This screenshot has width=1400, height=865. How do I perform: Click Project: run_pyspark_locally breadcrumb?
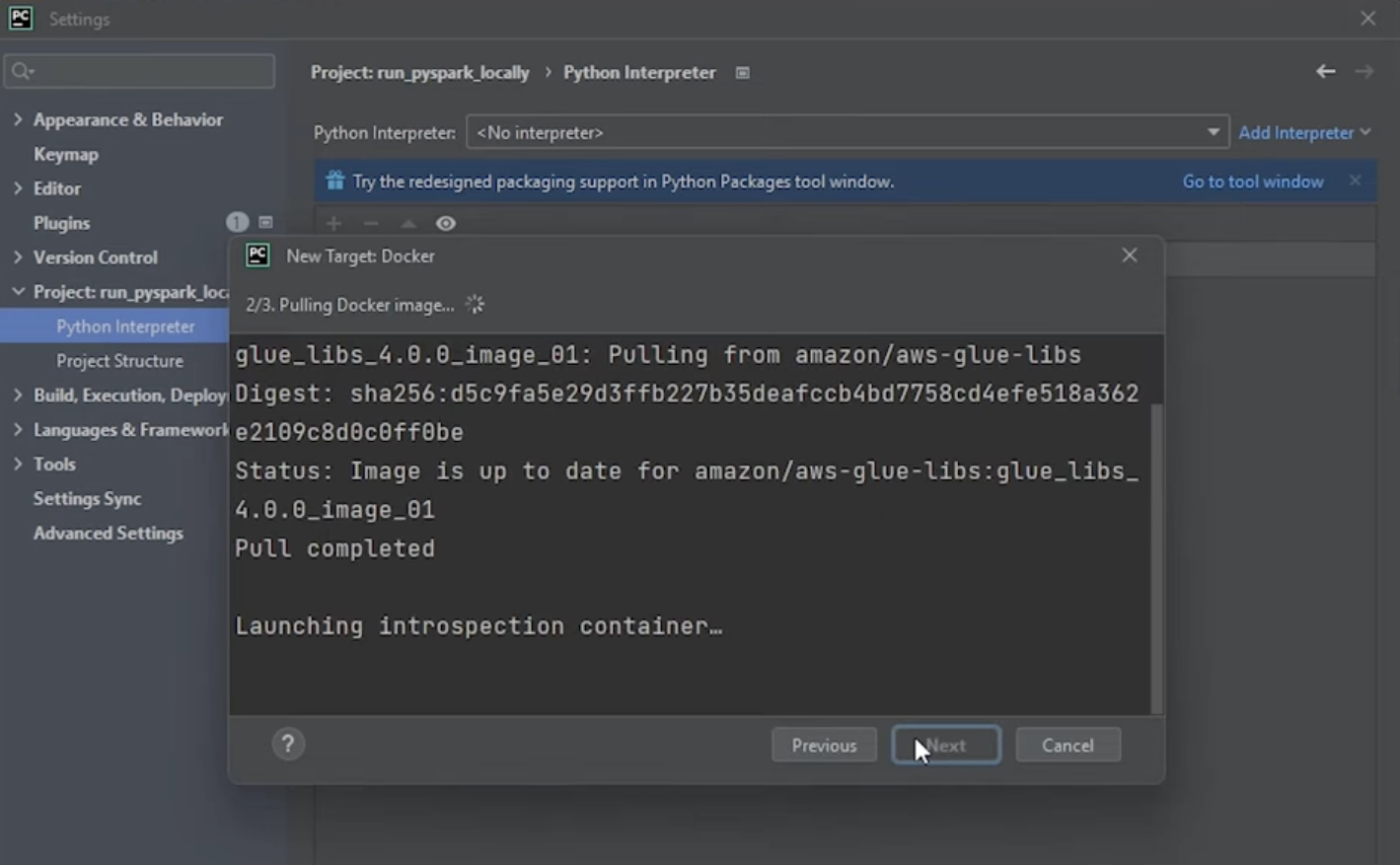tap(419, 73)
